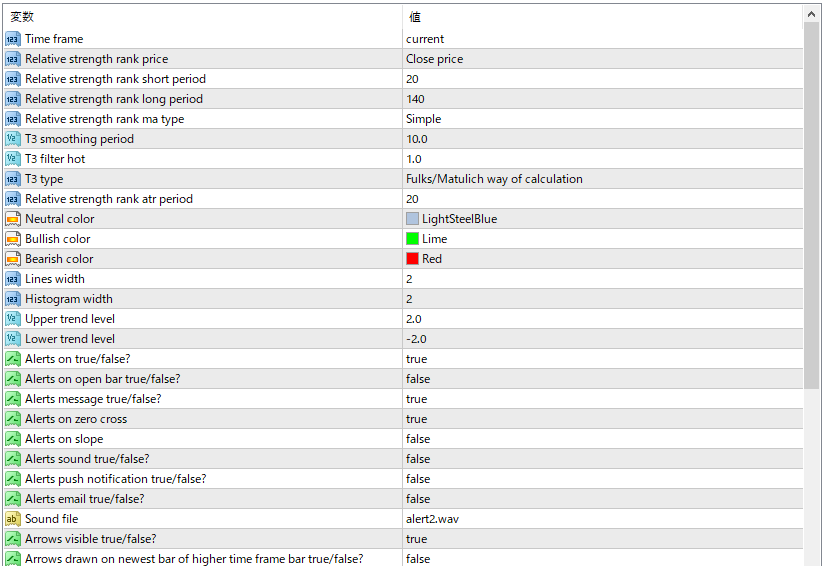Click the Alerts on zero cross boolean icon
The width and height of the screenshot is (823, 566).
coord(12,419)
